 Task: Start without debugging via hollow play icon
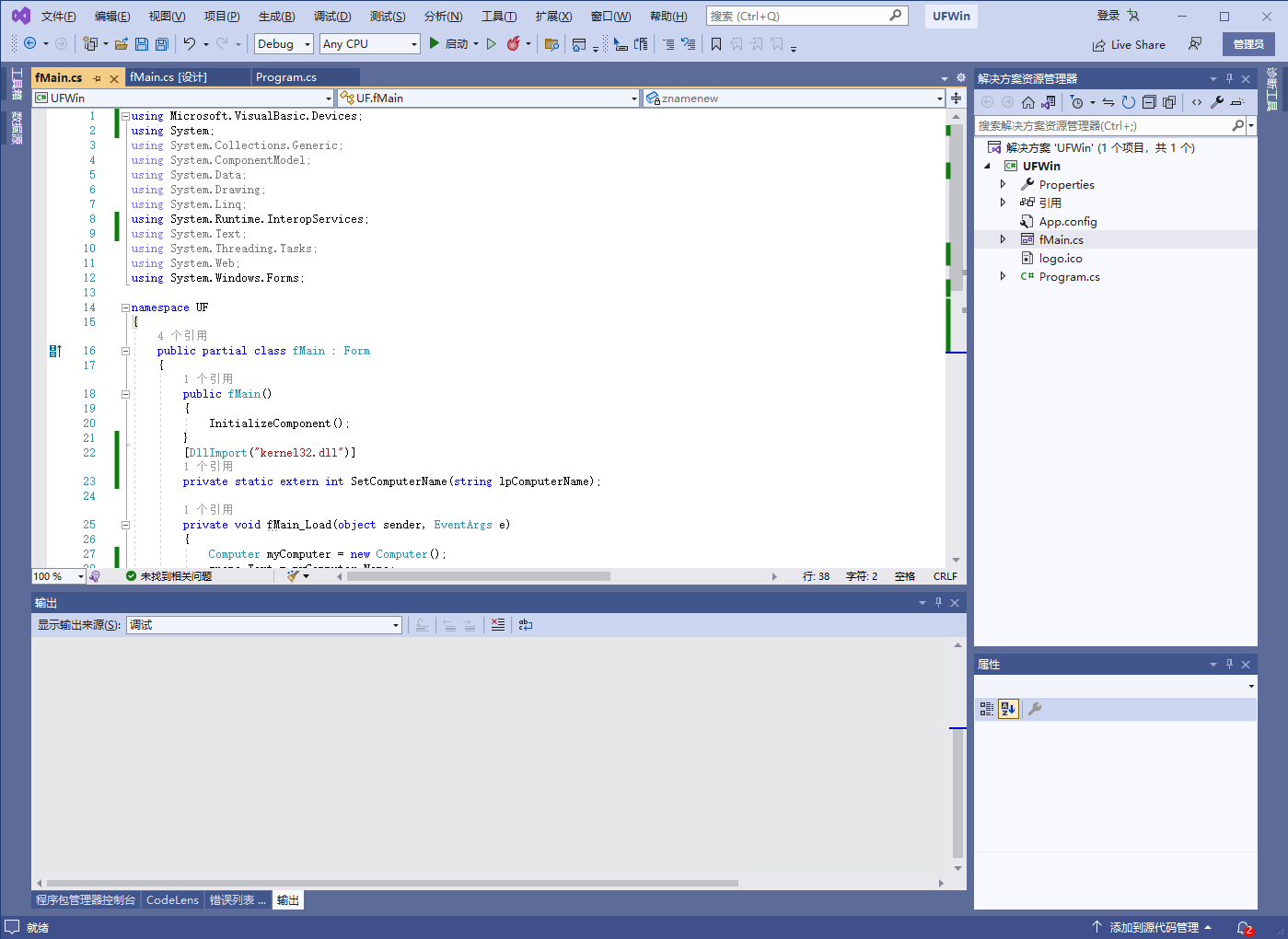[492, 43]
